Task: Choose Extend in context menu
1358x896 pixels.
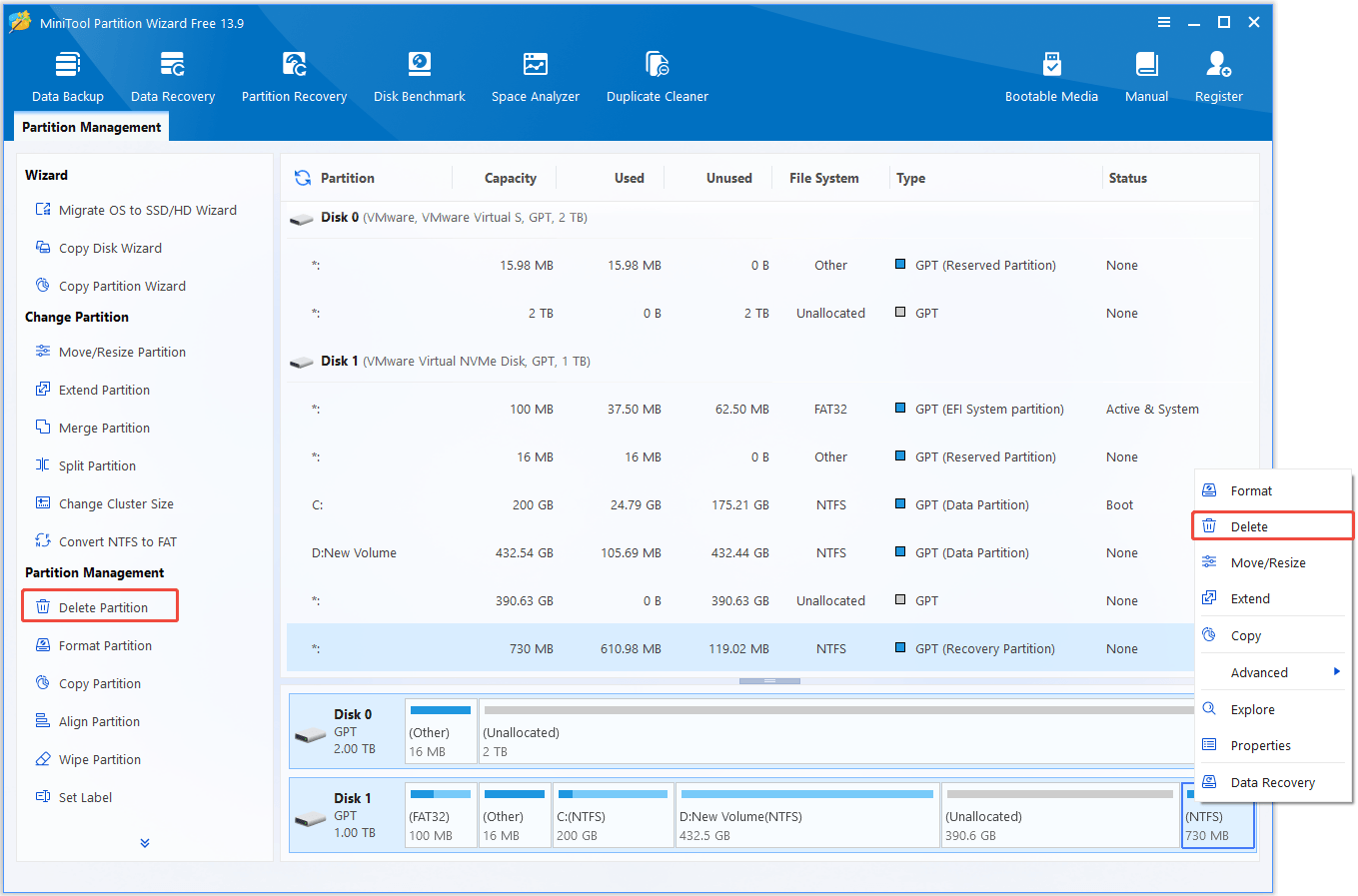Action: coord(1272,598)
